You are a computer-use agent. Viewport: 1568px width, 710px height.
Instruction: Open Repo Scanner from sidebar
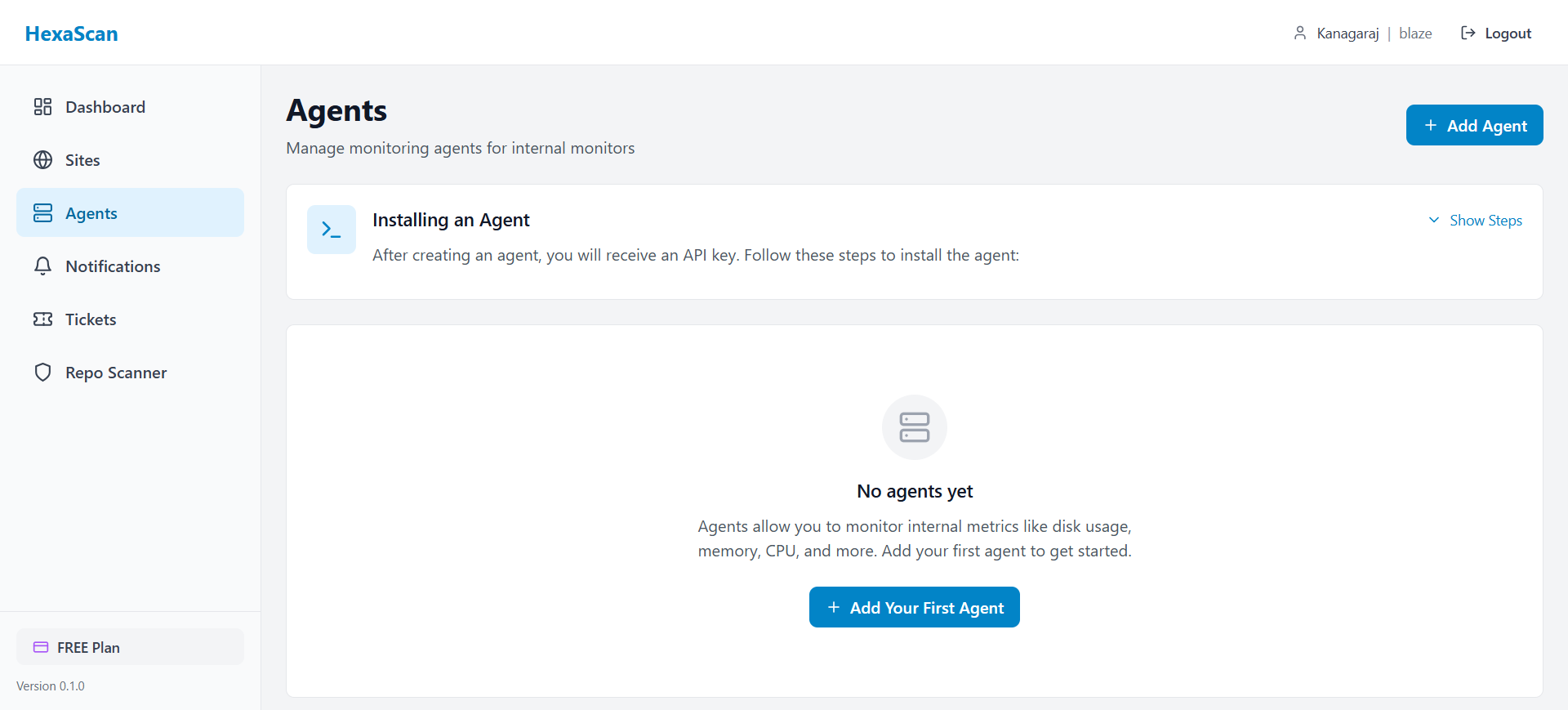point(116,373)
